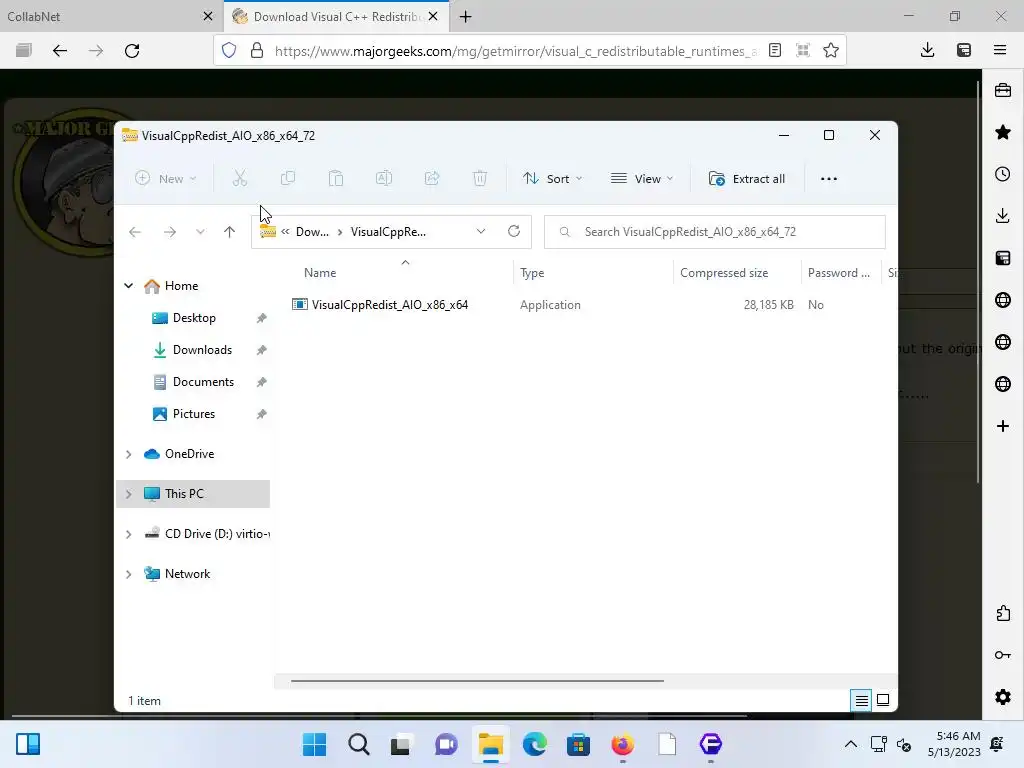1024x768 pixels.
Task: Open settings gear in browser sidebar
Action: pos(1002,697)
